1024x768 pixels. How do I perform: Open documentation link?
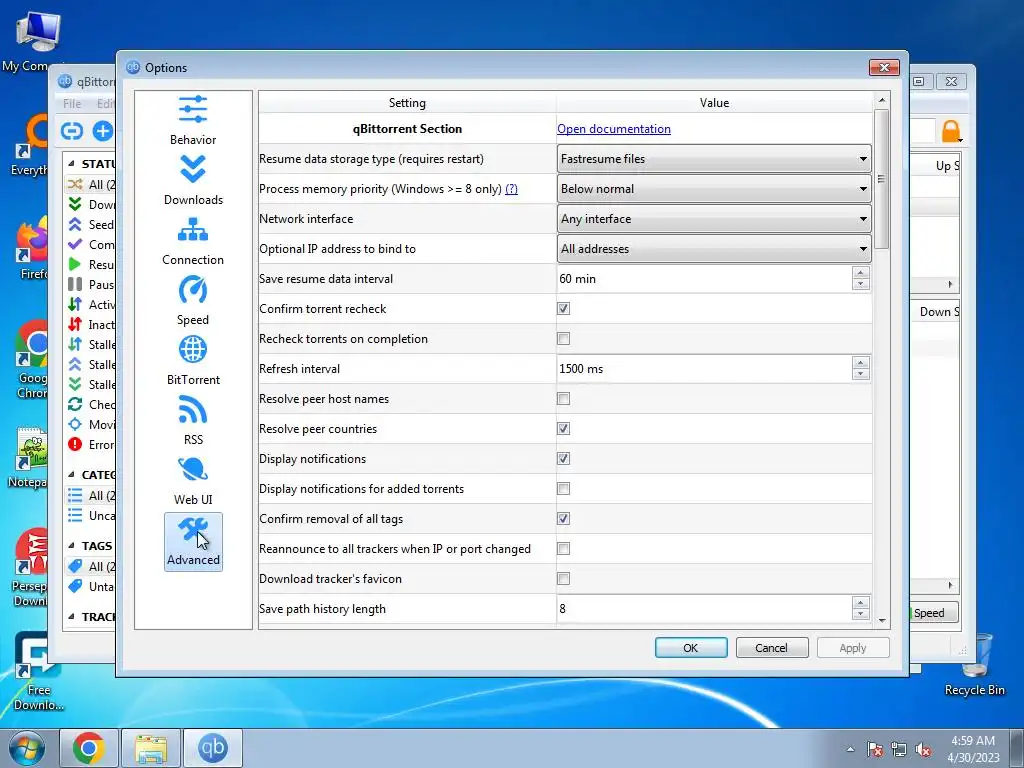614,129
